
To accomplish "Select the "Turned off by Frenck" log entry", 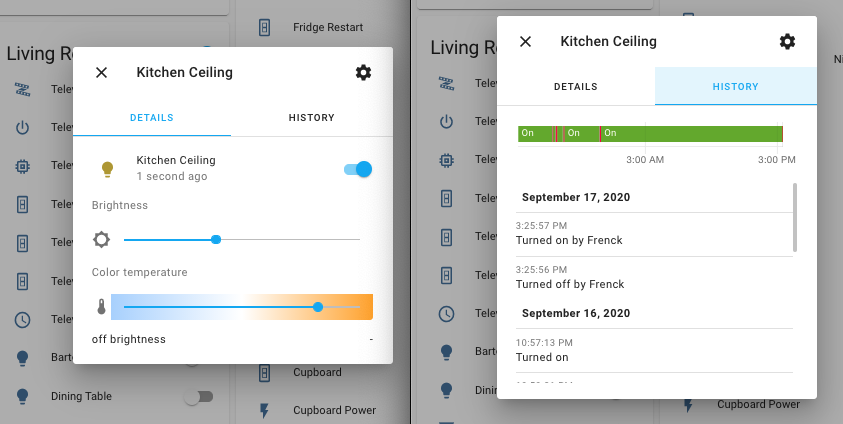I will click(570, 284).
